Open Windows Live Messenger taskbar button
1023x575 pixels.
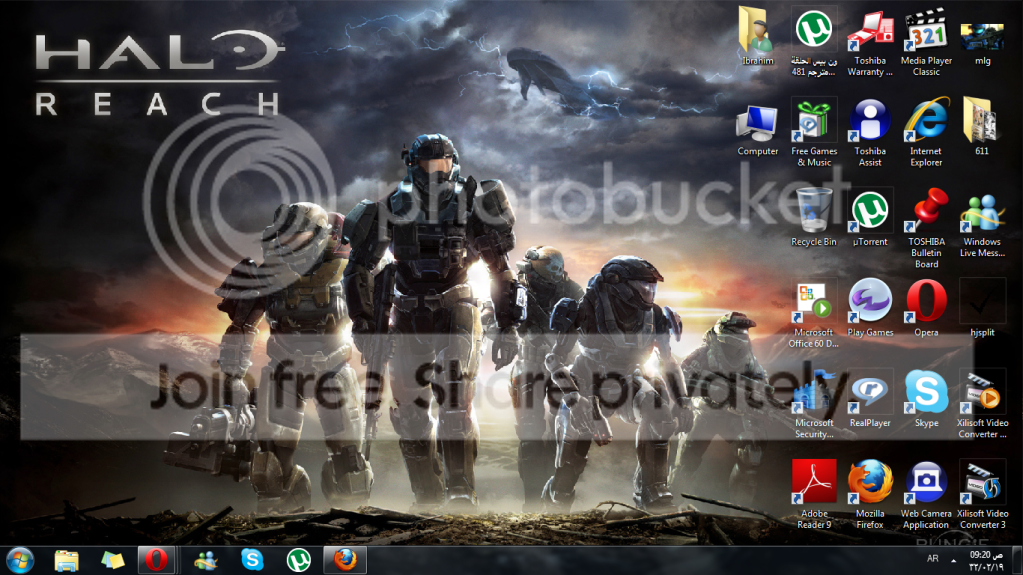tap(206, 560)
